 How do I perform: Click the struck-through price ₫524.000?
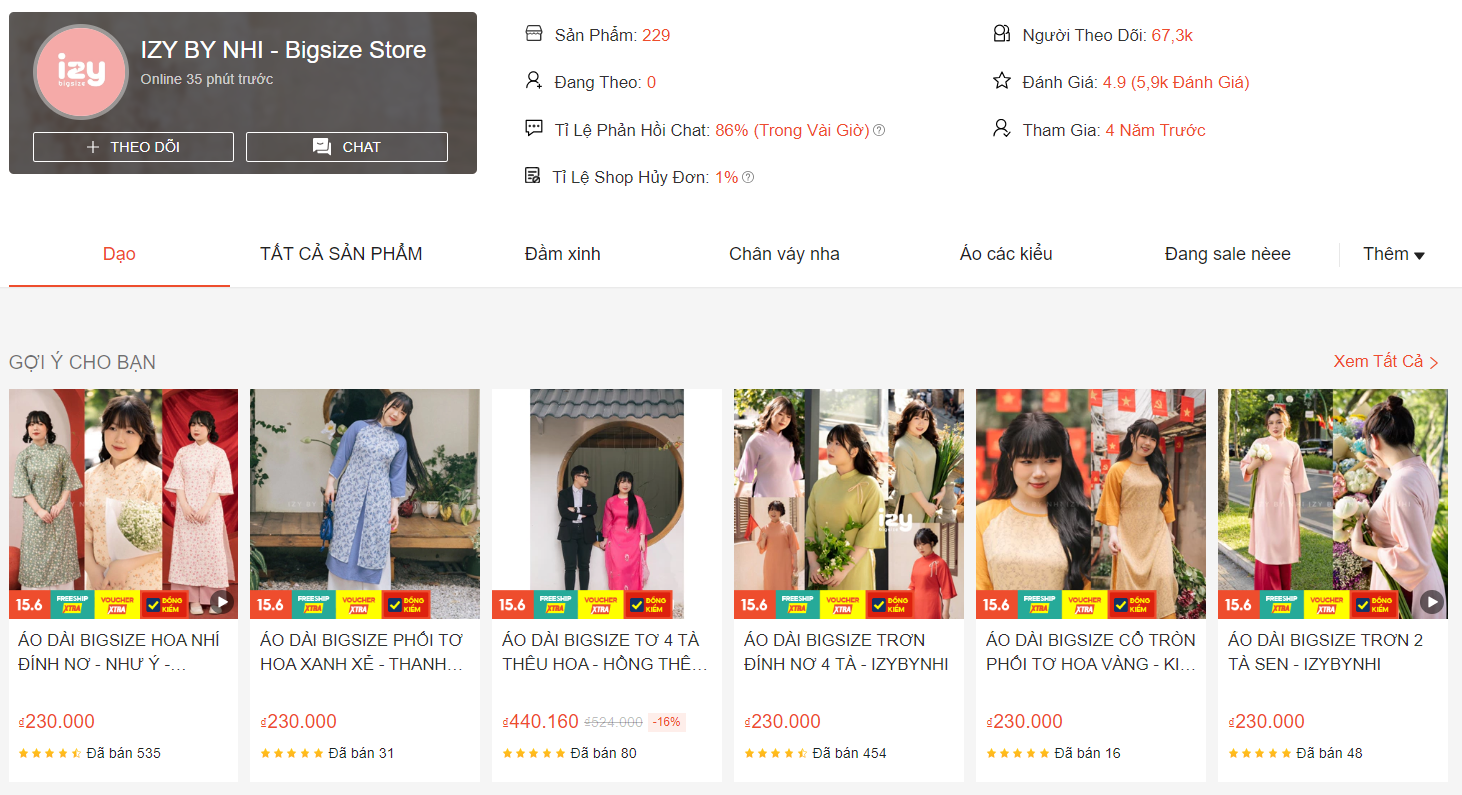click(613, 722)
